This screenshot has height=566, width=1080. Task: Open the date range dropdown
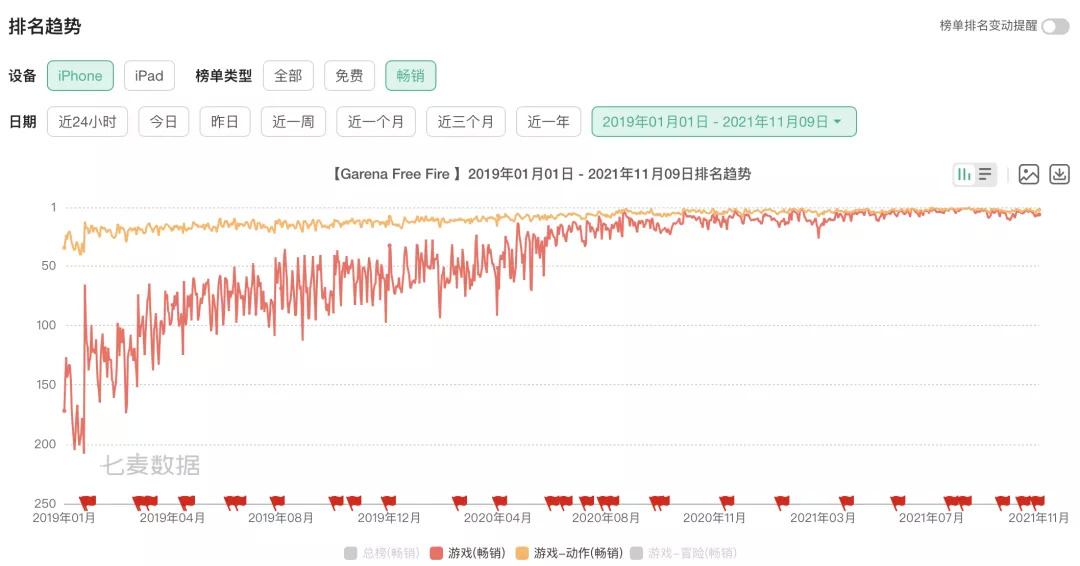pos(723,122)
